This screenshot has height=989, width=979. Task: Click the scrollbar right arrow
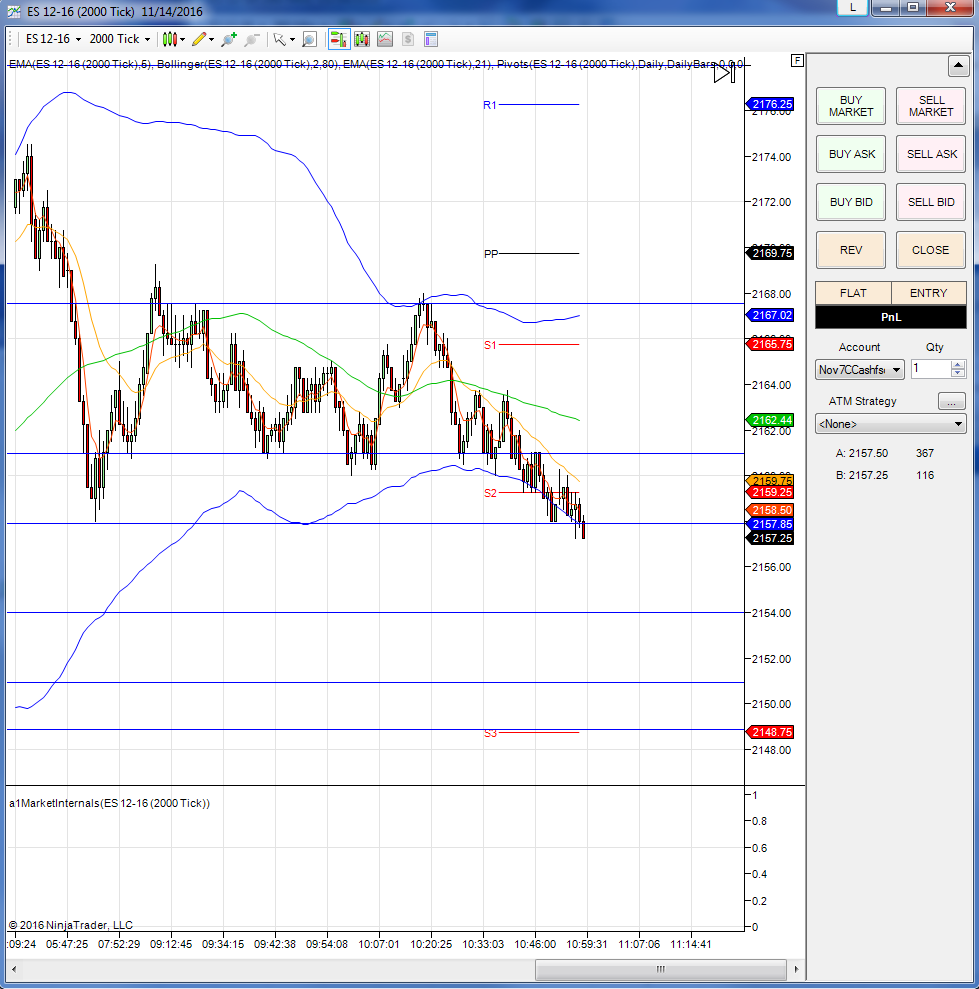(796, 969)
